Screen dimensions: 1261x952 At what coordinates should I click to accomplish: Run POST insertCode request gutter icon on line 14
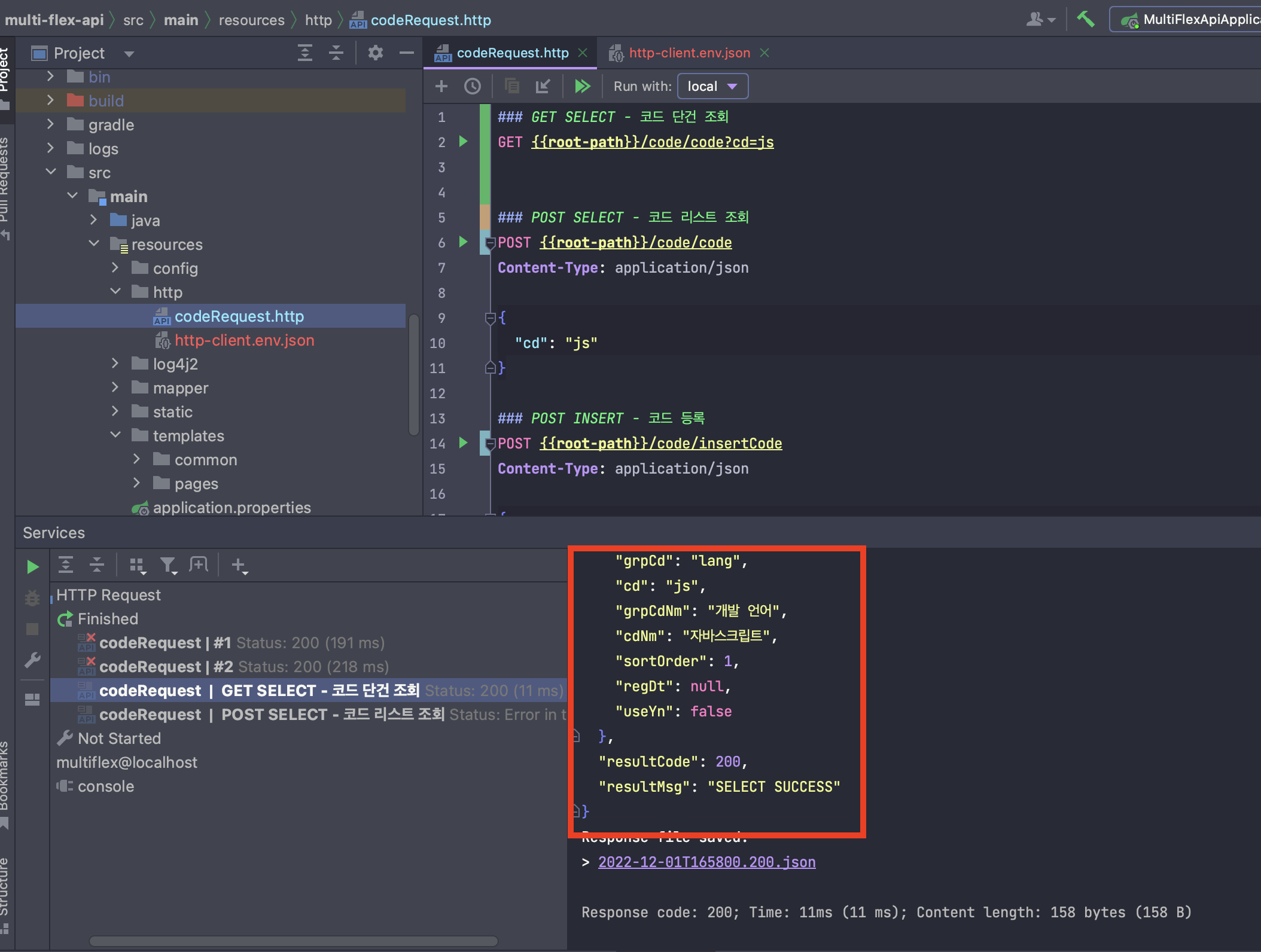(x=463, y=443)
